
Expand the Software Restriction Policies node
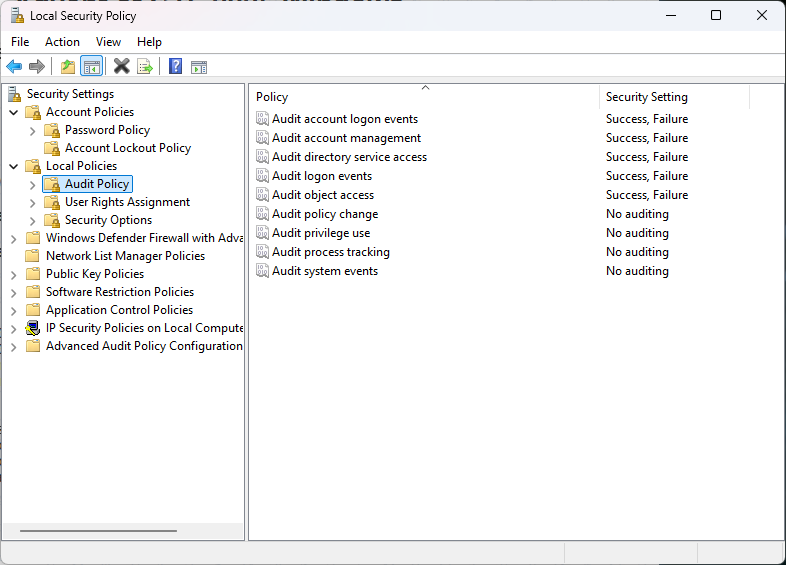[14, 292]
